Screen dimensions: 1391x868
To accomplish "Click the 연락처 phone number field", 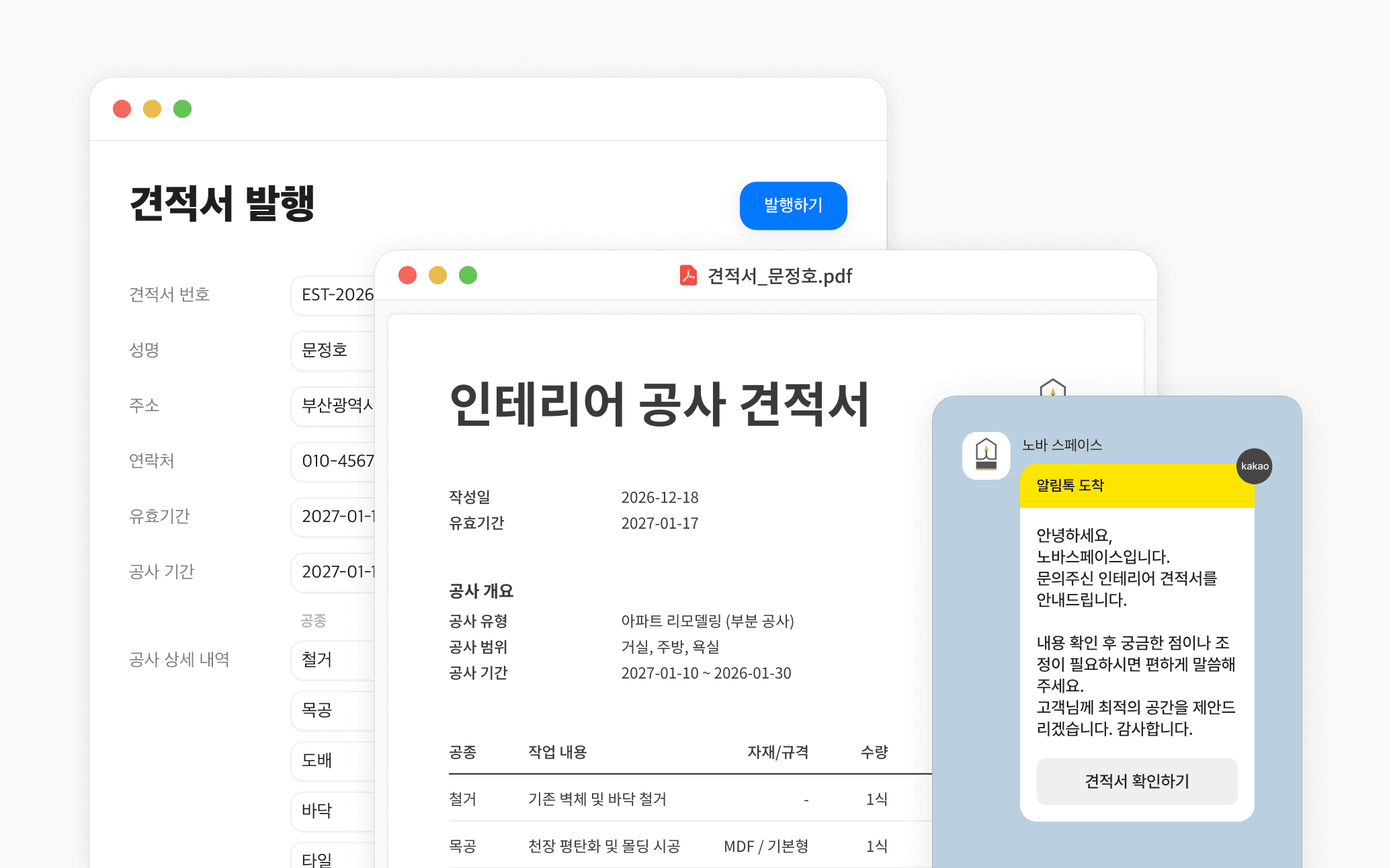I will pos(334,461).
